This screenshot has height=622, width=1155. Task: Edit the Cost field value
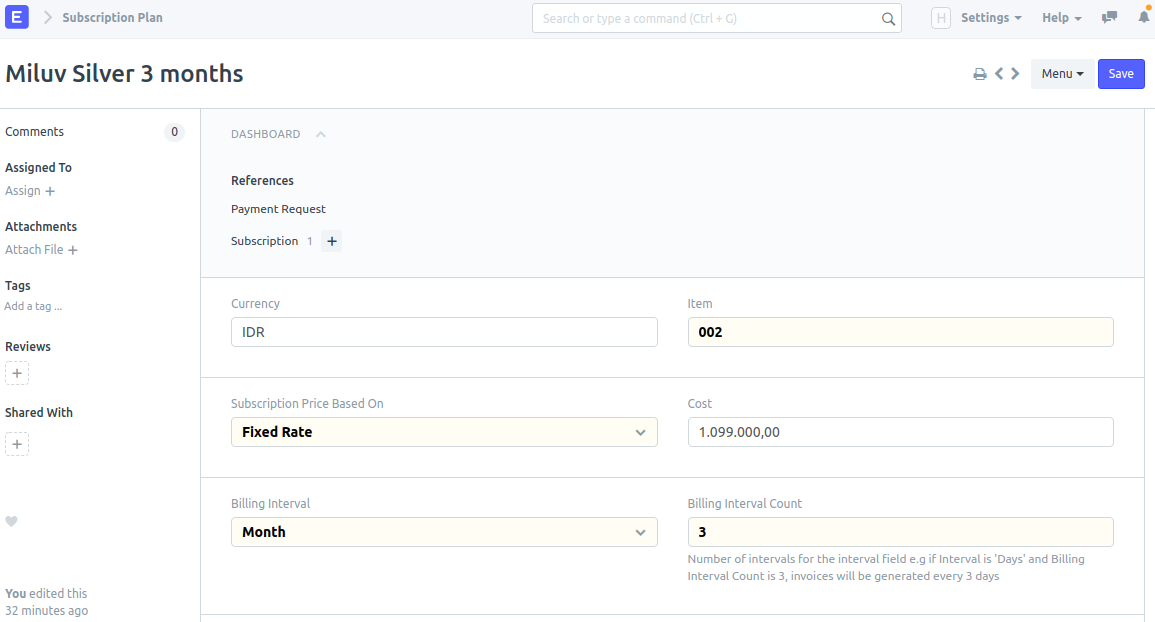point(900,432)
